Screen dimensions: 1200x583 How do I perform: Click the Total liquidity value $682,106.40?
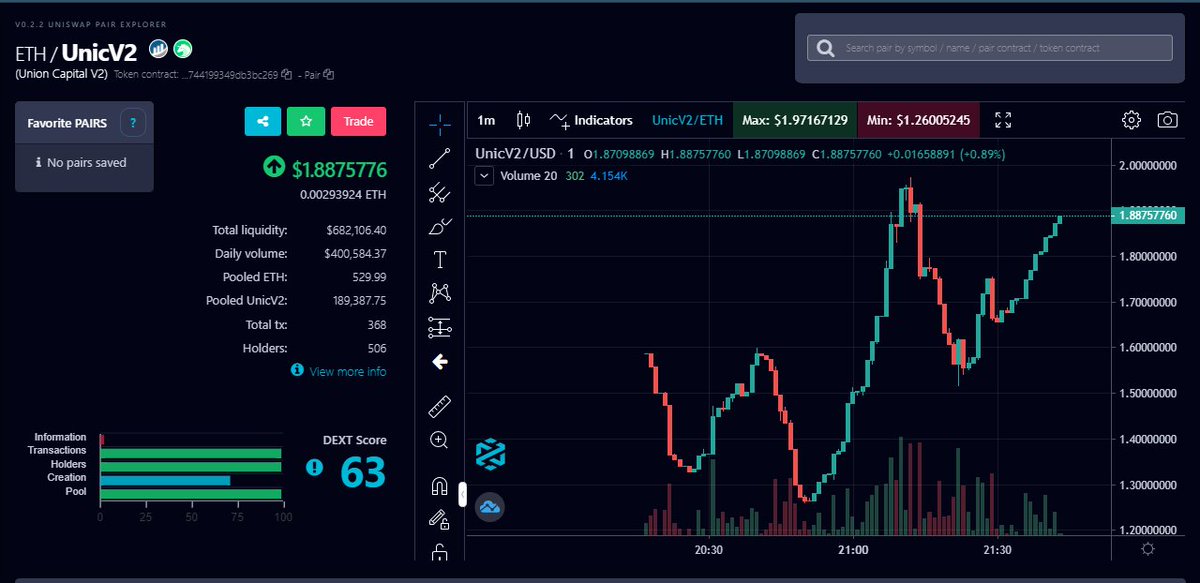tap(356, 230)
